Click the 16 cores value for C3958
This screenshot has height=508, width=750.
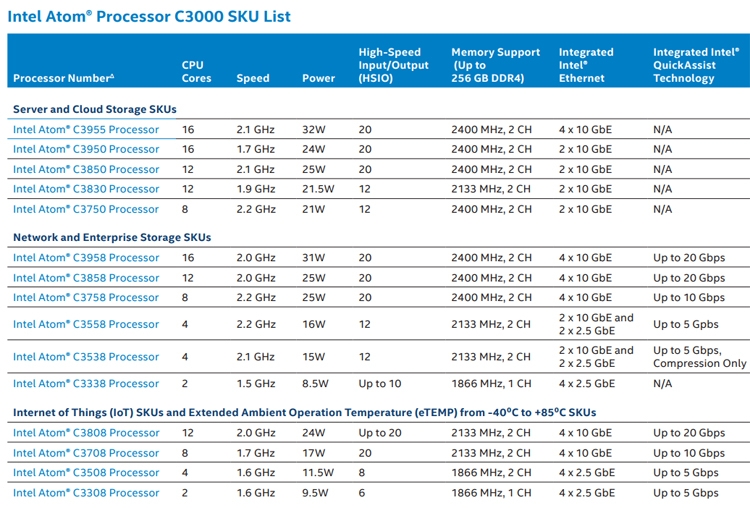pos(188,258)
